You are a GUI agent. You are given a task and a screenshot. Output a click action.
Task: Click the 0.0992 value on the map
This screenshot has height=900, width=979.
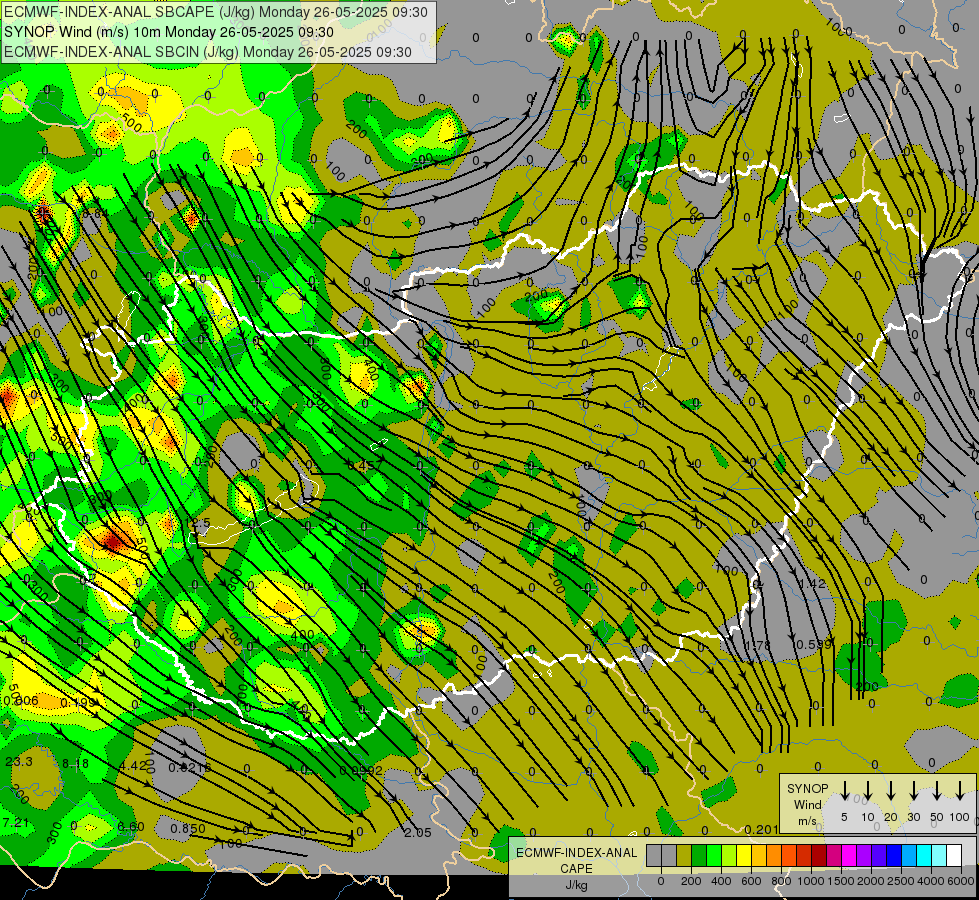361,771
